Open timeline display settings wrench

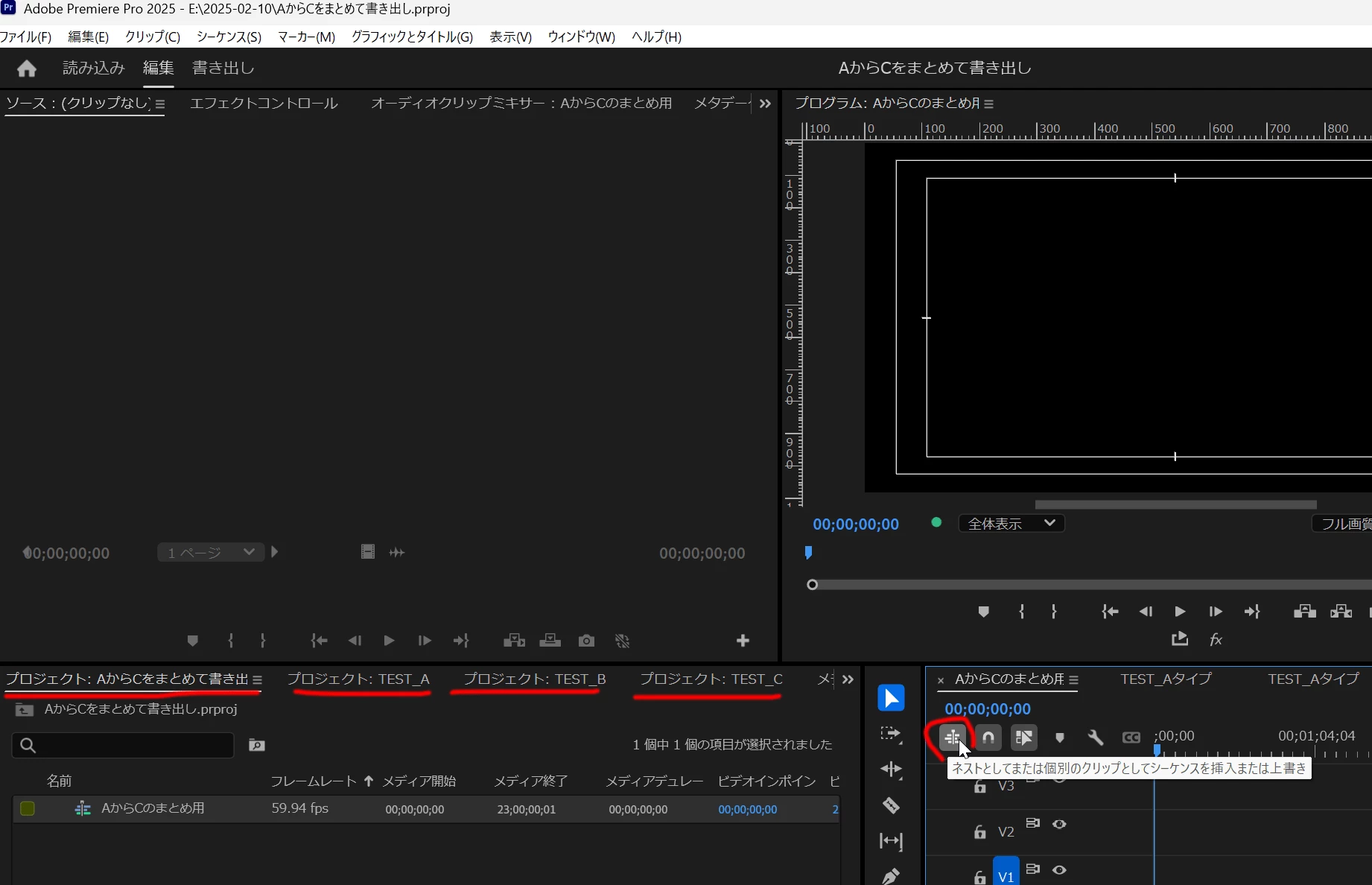(x=1095, y=737)
